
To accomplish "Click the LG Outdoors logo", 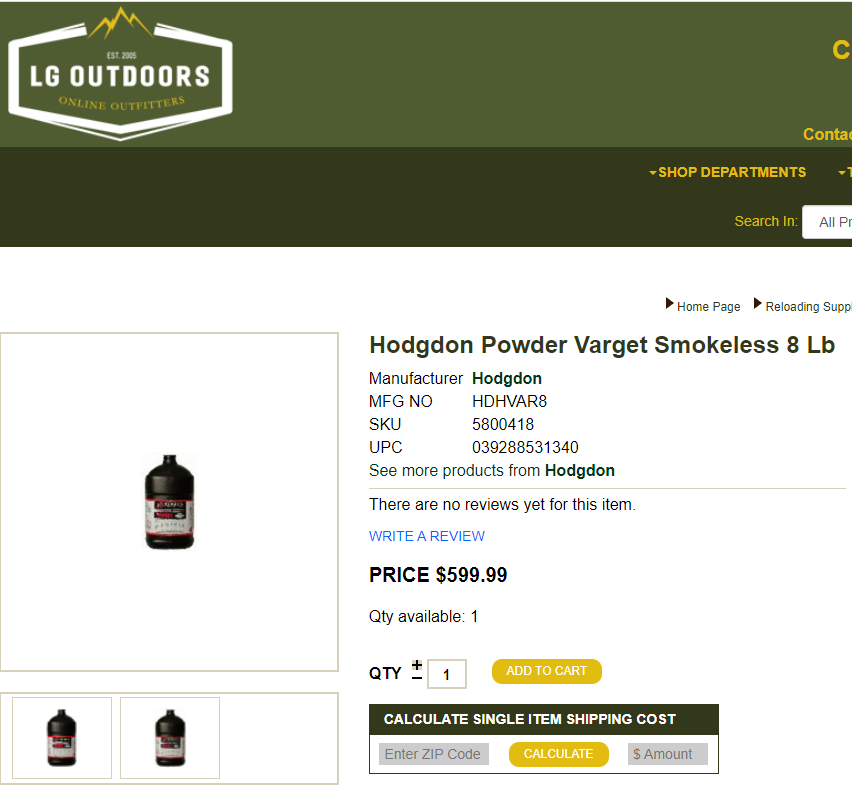I will (121, 74).
